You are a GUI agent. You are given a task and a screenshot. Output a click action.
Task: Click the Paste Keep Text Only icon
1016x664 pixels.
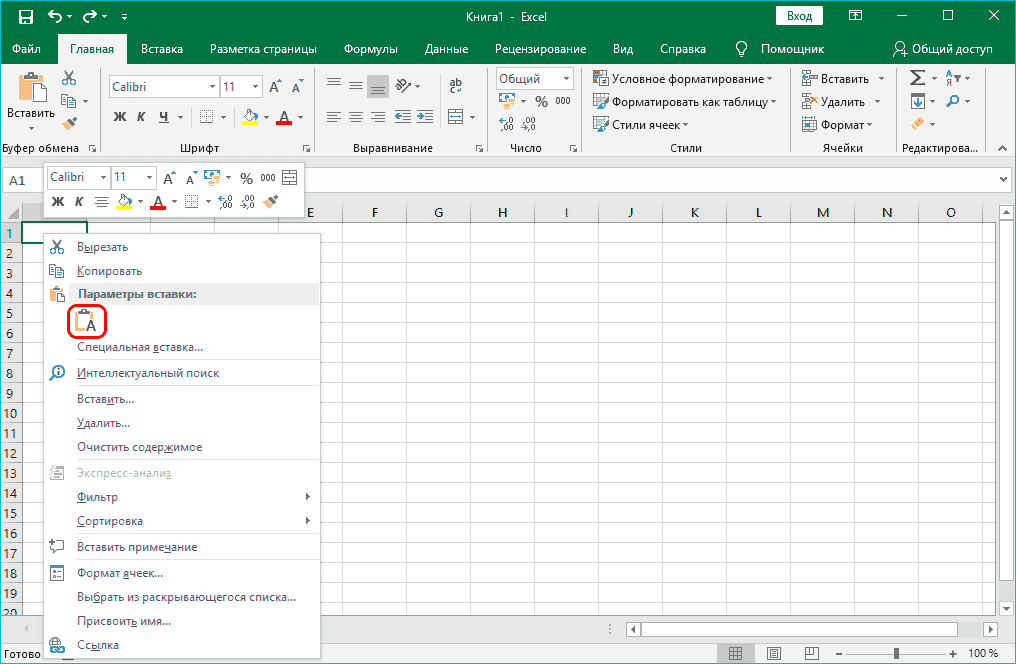[x=87, y=322]
